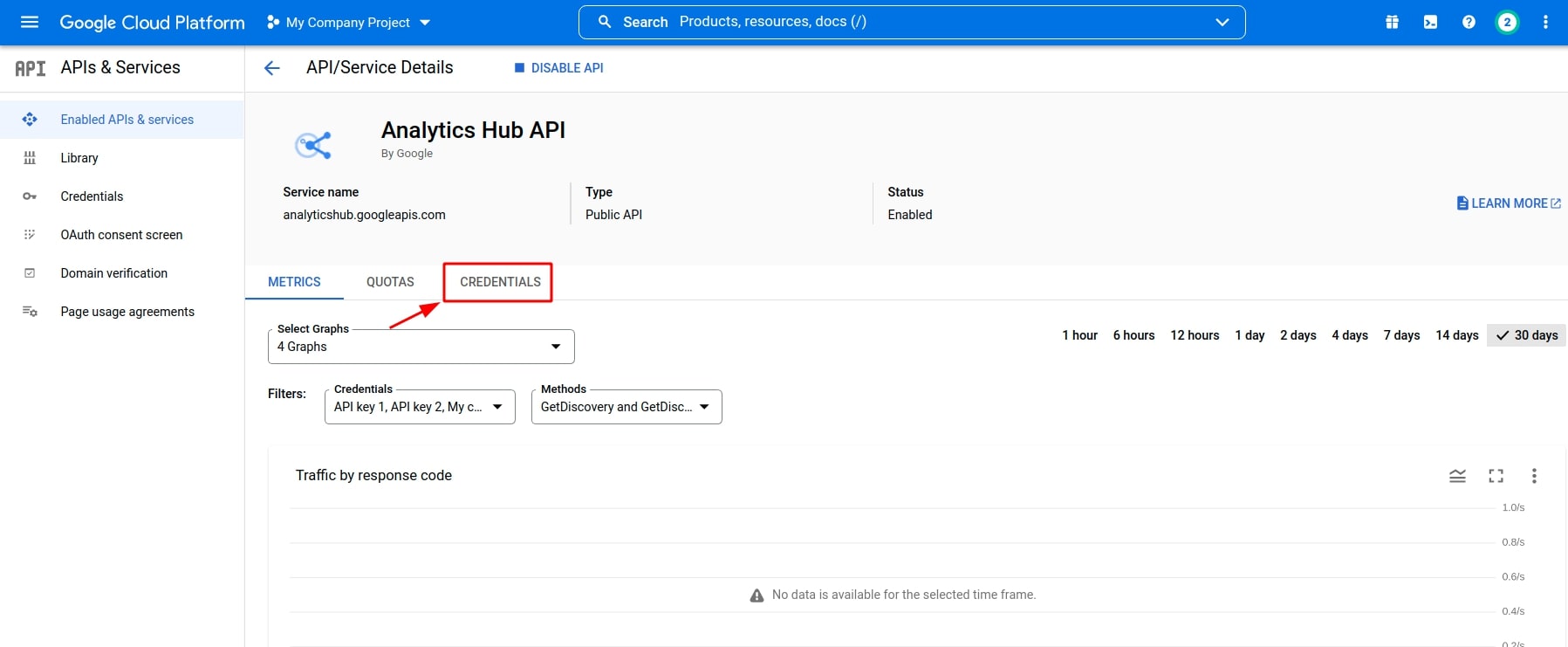Image resolution: width=1568 pixels, height=647 pixels.
Task: Select the 30 days time range
Action: click(1527, 335)
